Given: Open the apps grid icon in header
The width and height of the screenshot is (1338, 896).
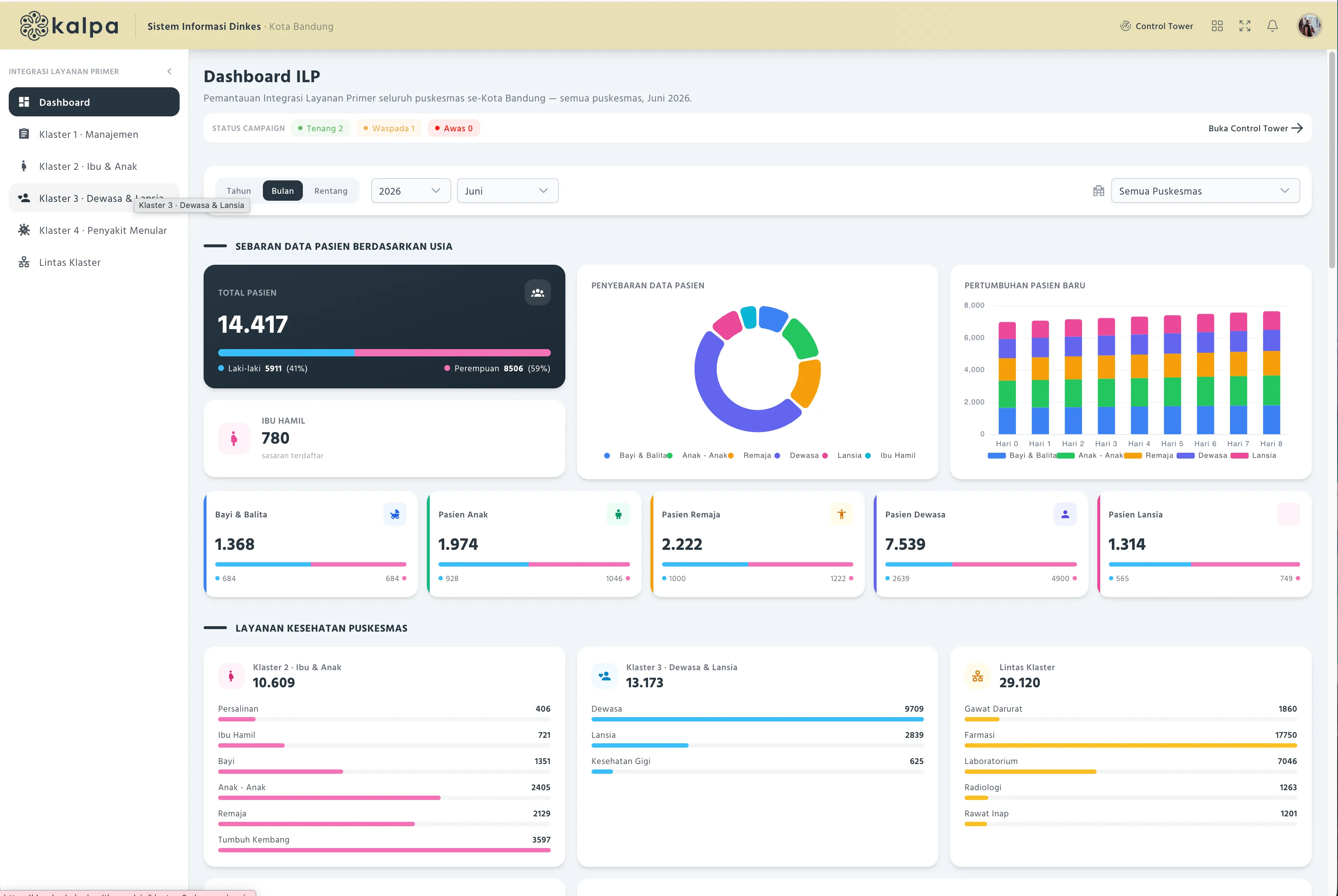Looking at the screenshot, I should tap(1217, 26).
